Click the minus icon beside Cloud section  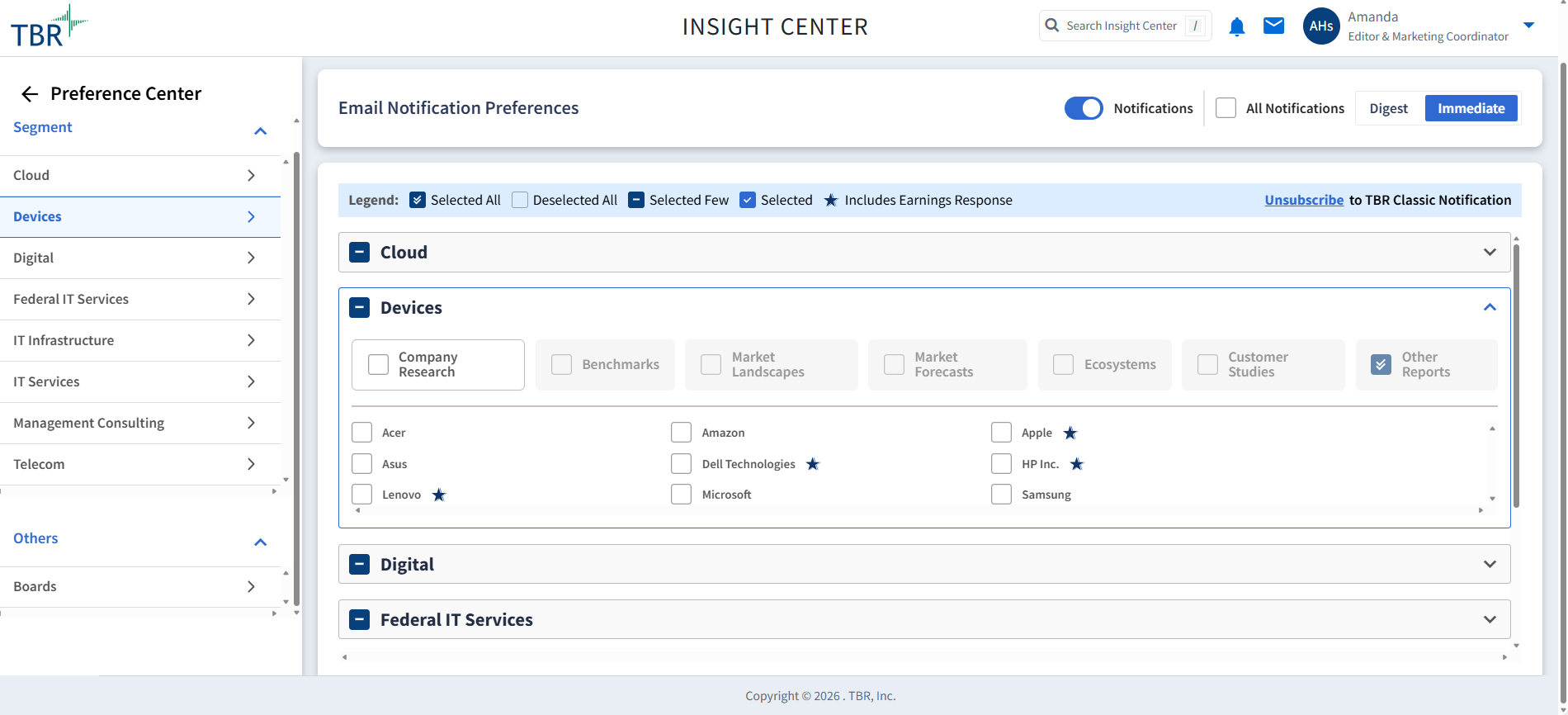pos(360,253)
